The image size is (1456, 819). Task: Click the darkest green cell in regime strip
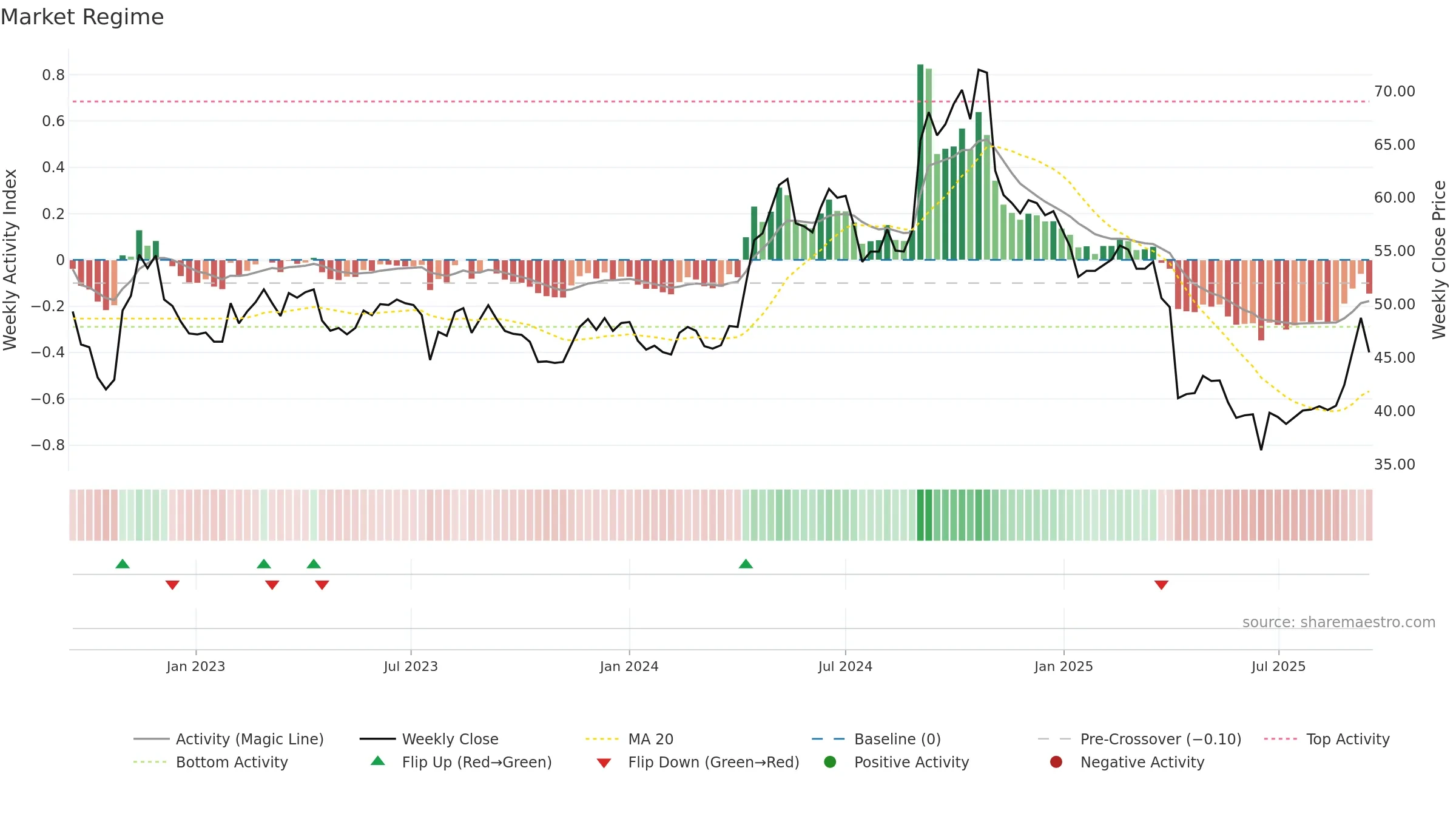pyautogui.click(x=920, y=515)
